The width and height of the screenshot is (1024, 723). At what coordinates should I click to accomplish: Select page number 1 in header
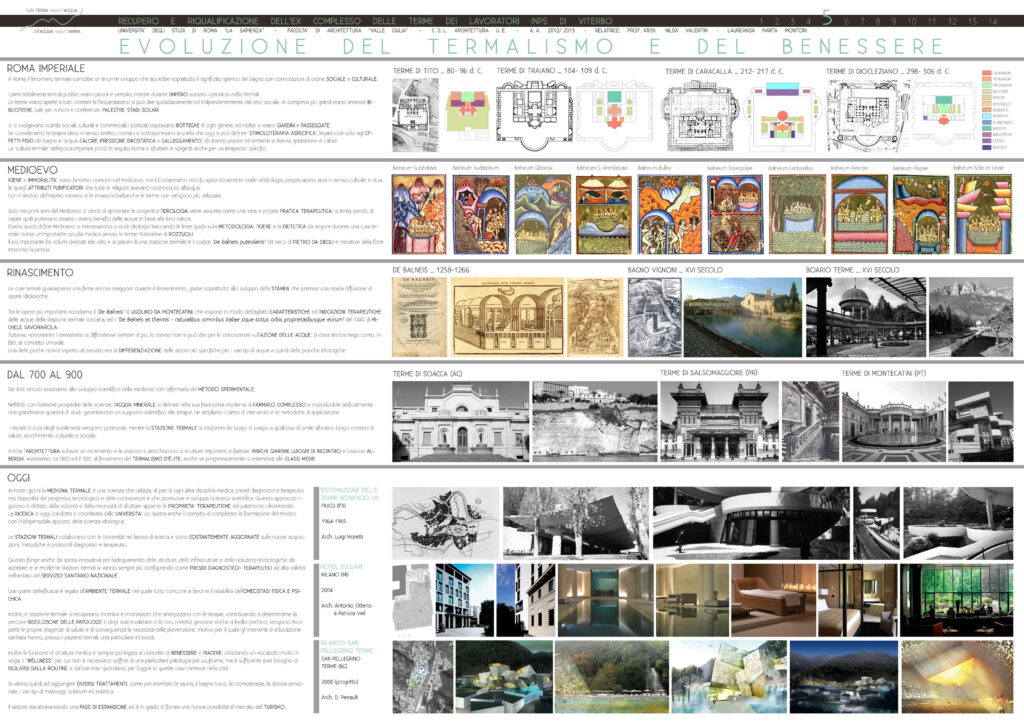tap(761, 22)
